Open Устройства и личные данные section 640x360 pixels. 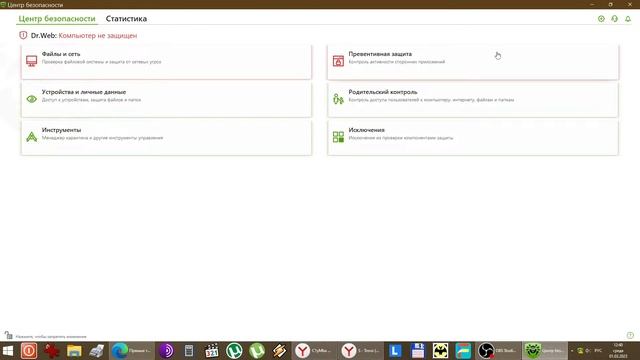166,100
